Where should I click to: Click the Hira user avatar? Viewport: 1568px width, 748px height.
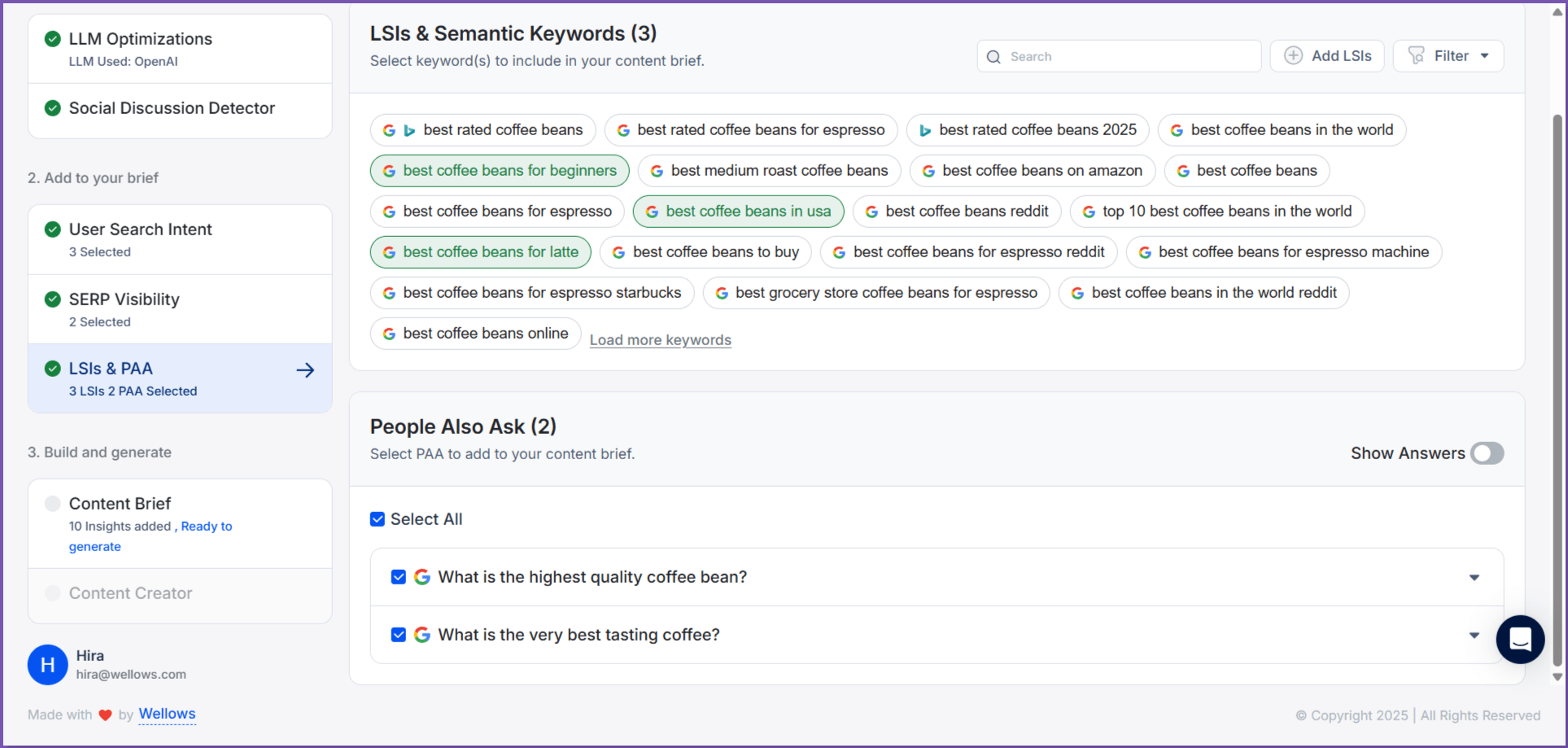point(48,665)
